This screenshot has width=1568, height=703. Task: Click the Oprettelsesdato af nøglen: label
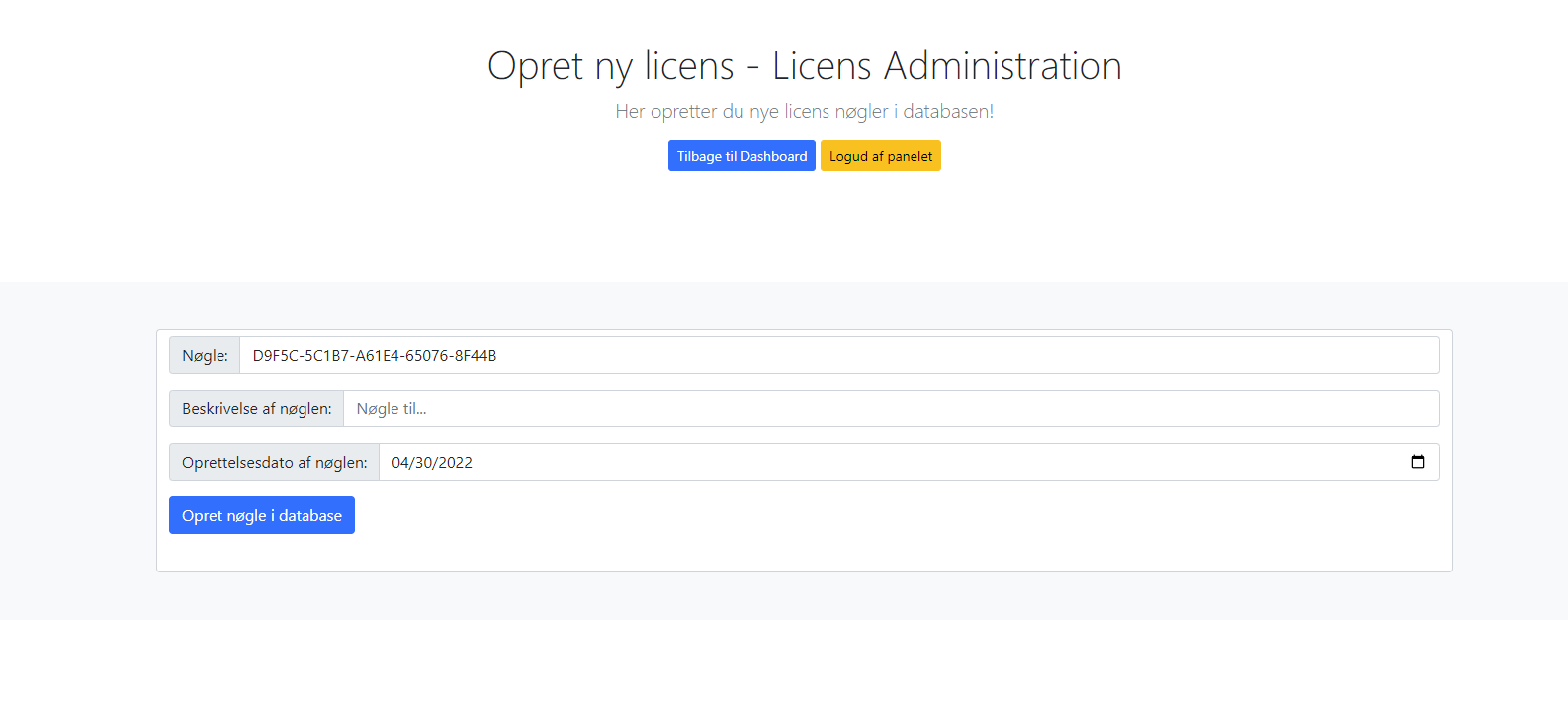pos(275,462)
